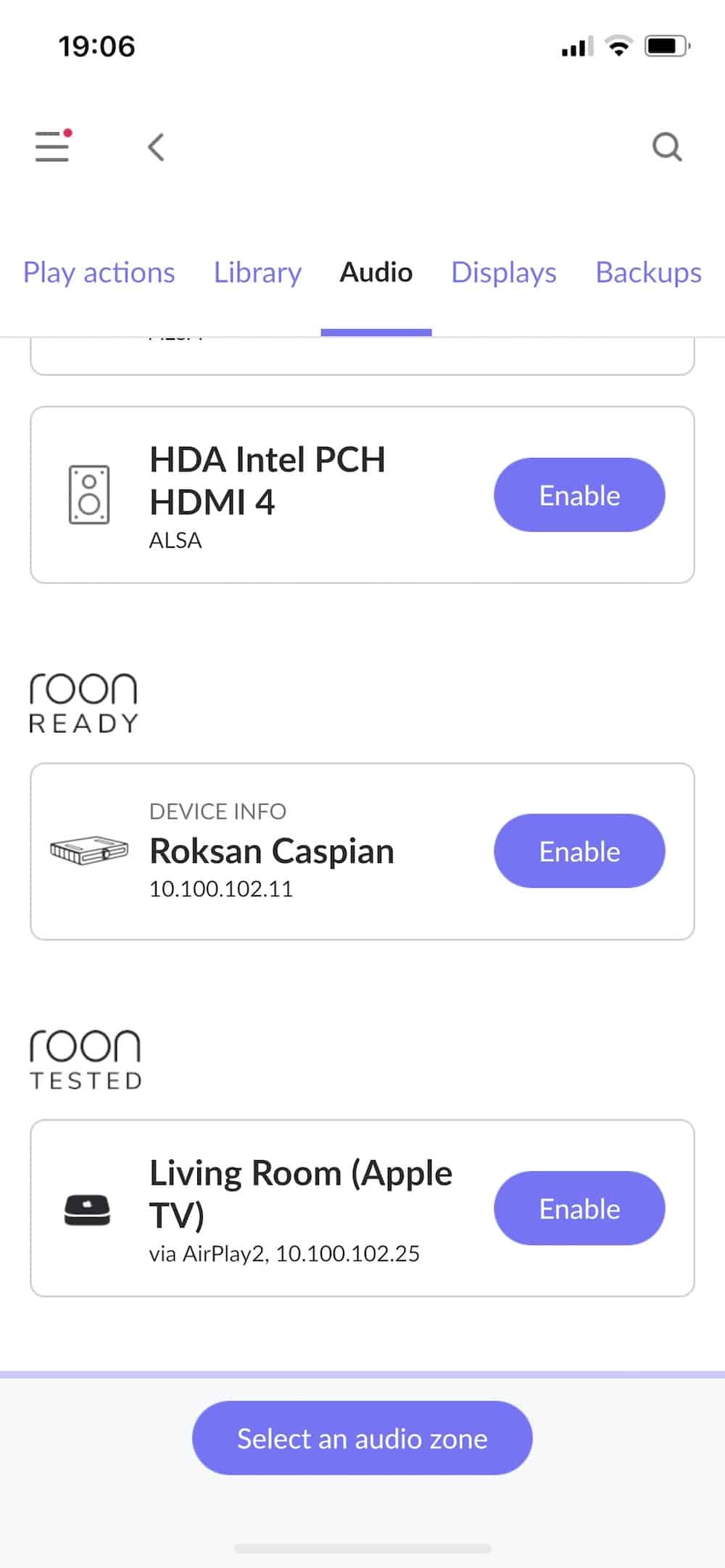Open search with the magnifier icon
The image size is (725, 1568).
pos(666,147)
